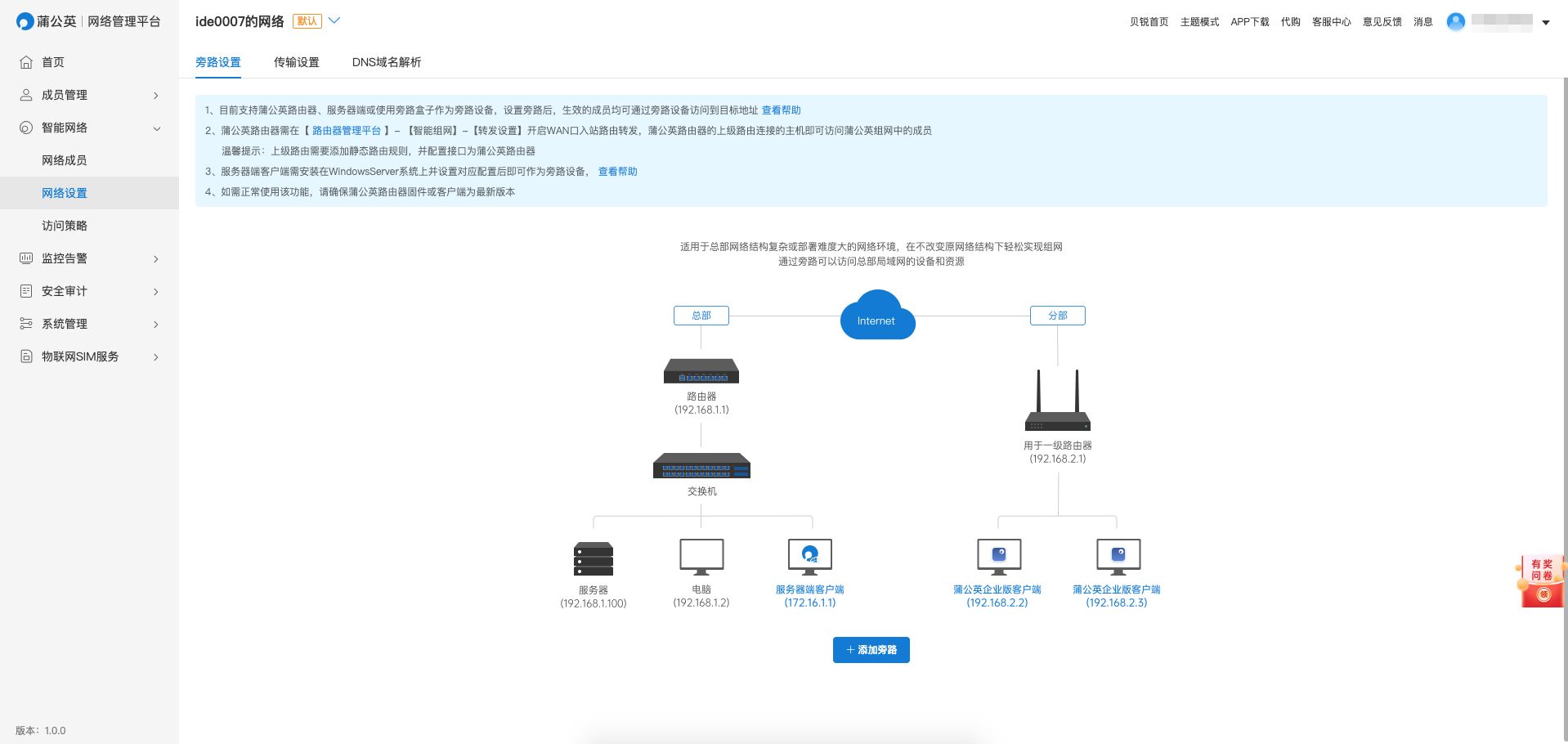Collapse the 智能网络 sidebar section
This screenshot has height=744, width=1568.
(156, 128)
